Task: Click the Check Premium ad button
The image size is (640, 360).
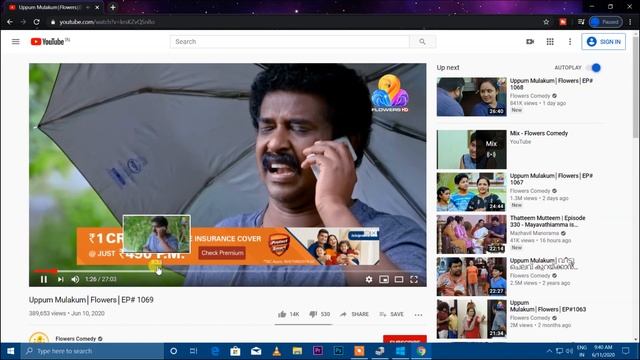Action: click(x=222, y=253)
